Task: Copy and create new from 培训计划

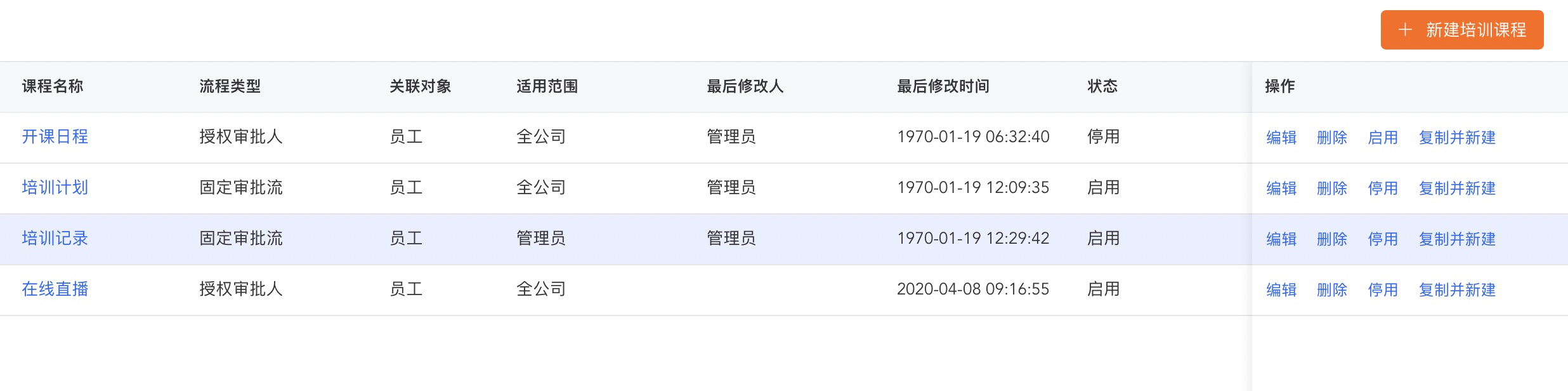Action: (x=1457, y=189)
